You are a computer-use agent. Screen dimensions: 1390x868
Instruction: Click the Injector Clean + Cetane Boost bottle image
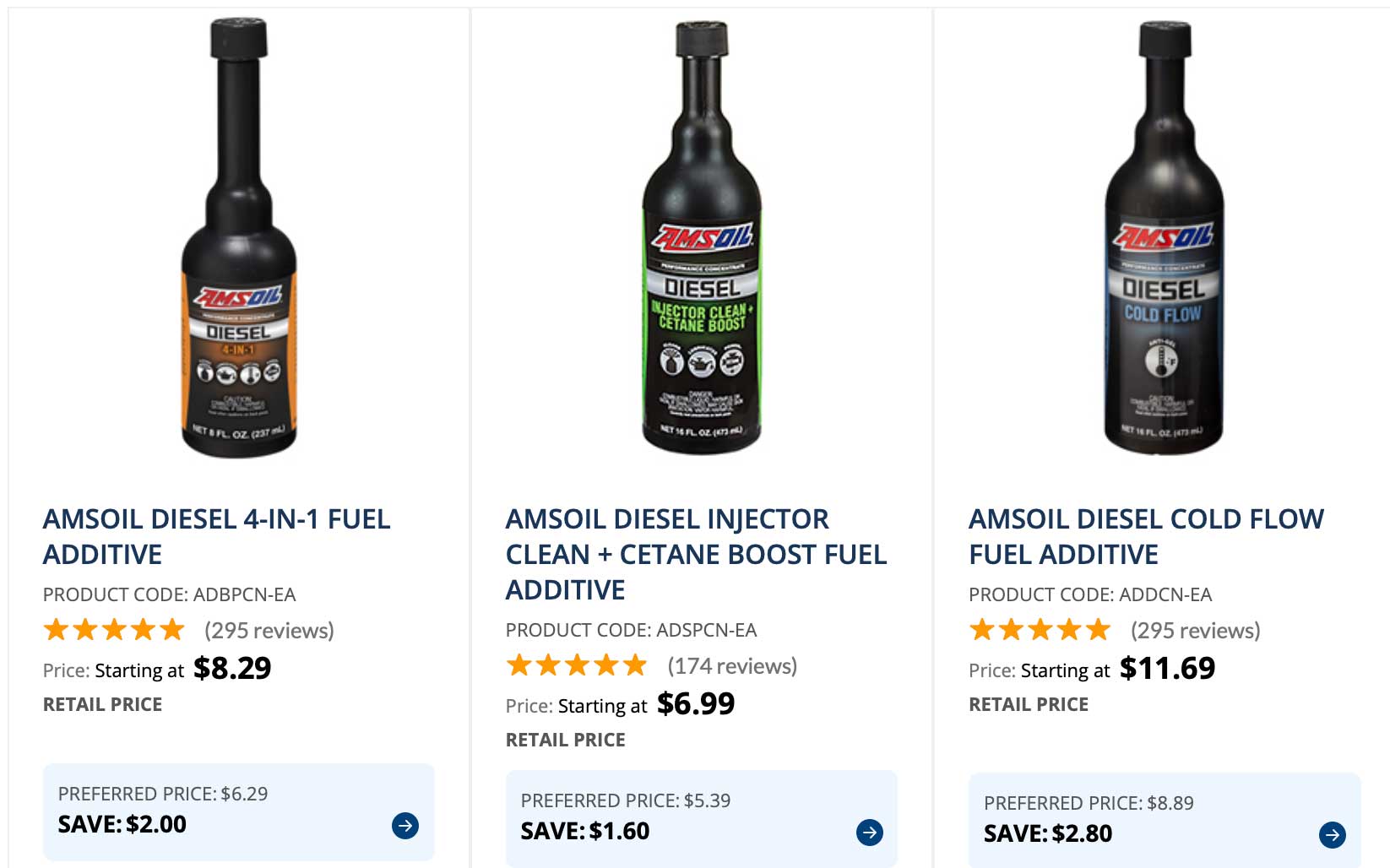pos(701,236)
